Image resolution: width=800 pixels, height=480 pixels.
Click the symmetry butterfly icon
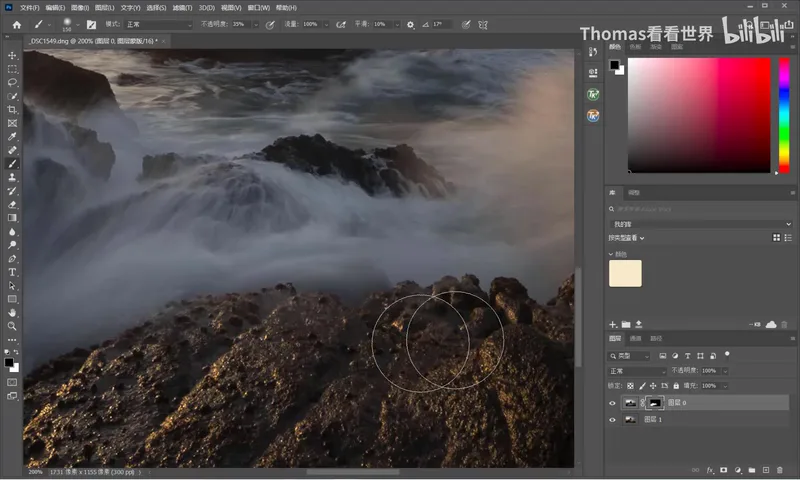click(483, 24)
